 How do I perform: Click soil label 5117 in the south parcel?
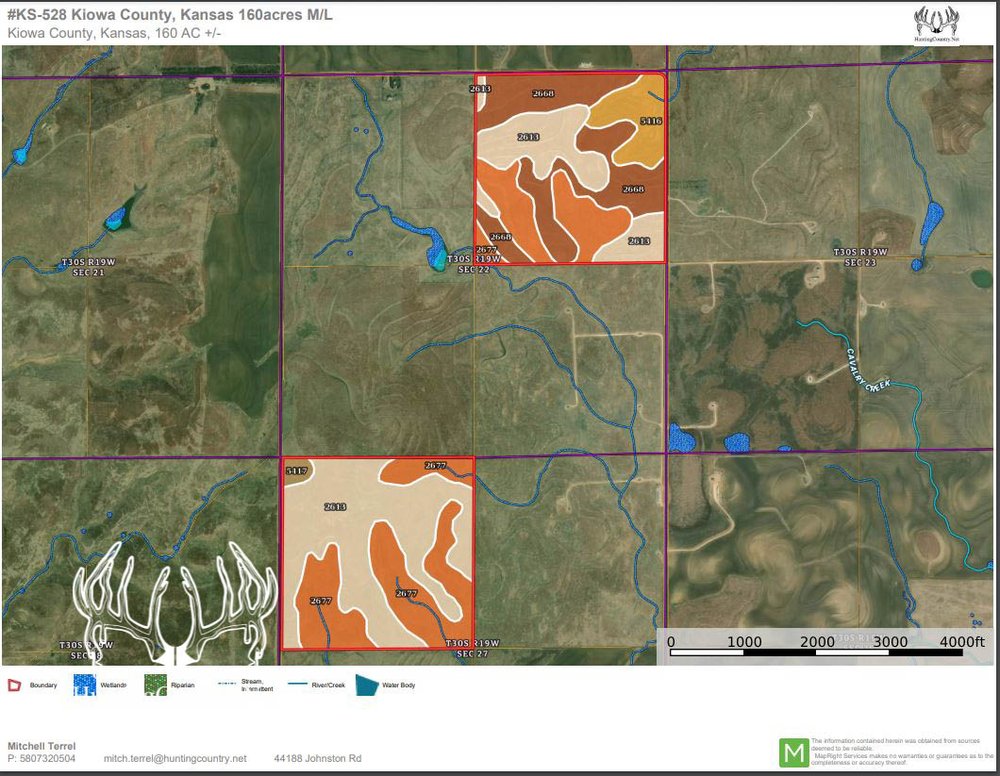pyautogui.click(x=296, y=470)
